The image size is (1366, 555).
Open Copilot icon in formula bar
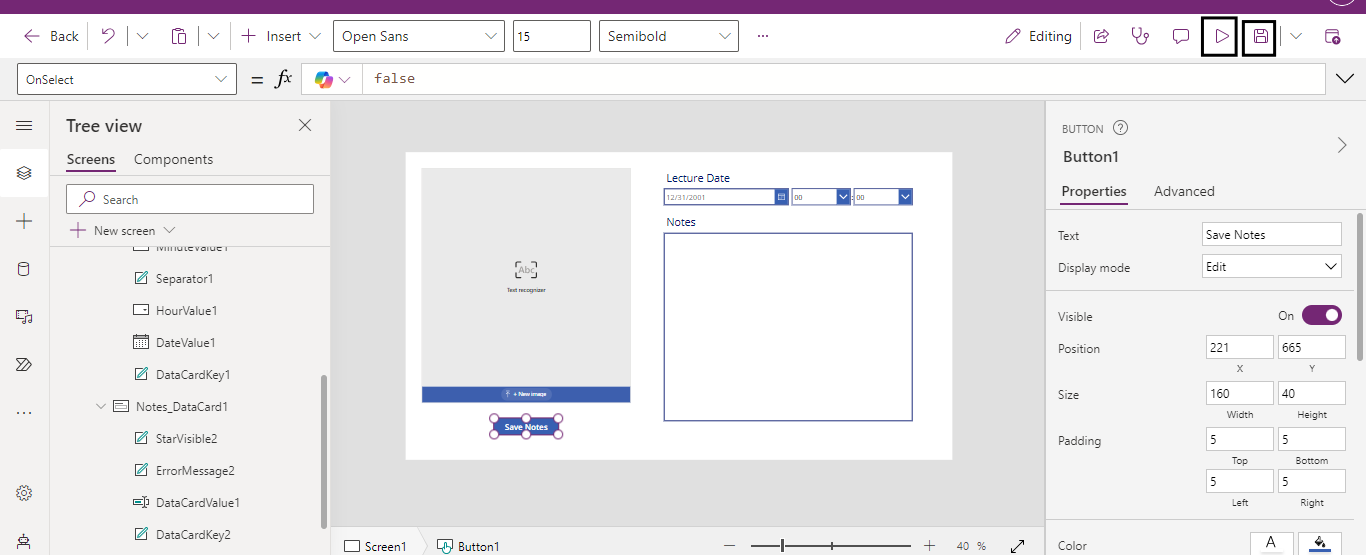click(324, 79)
